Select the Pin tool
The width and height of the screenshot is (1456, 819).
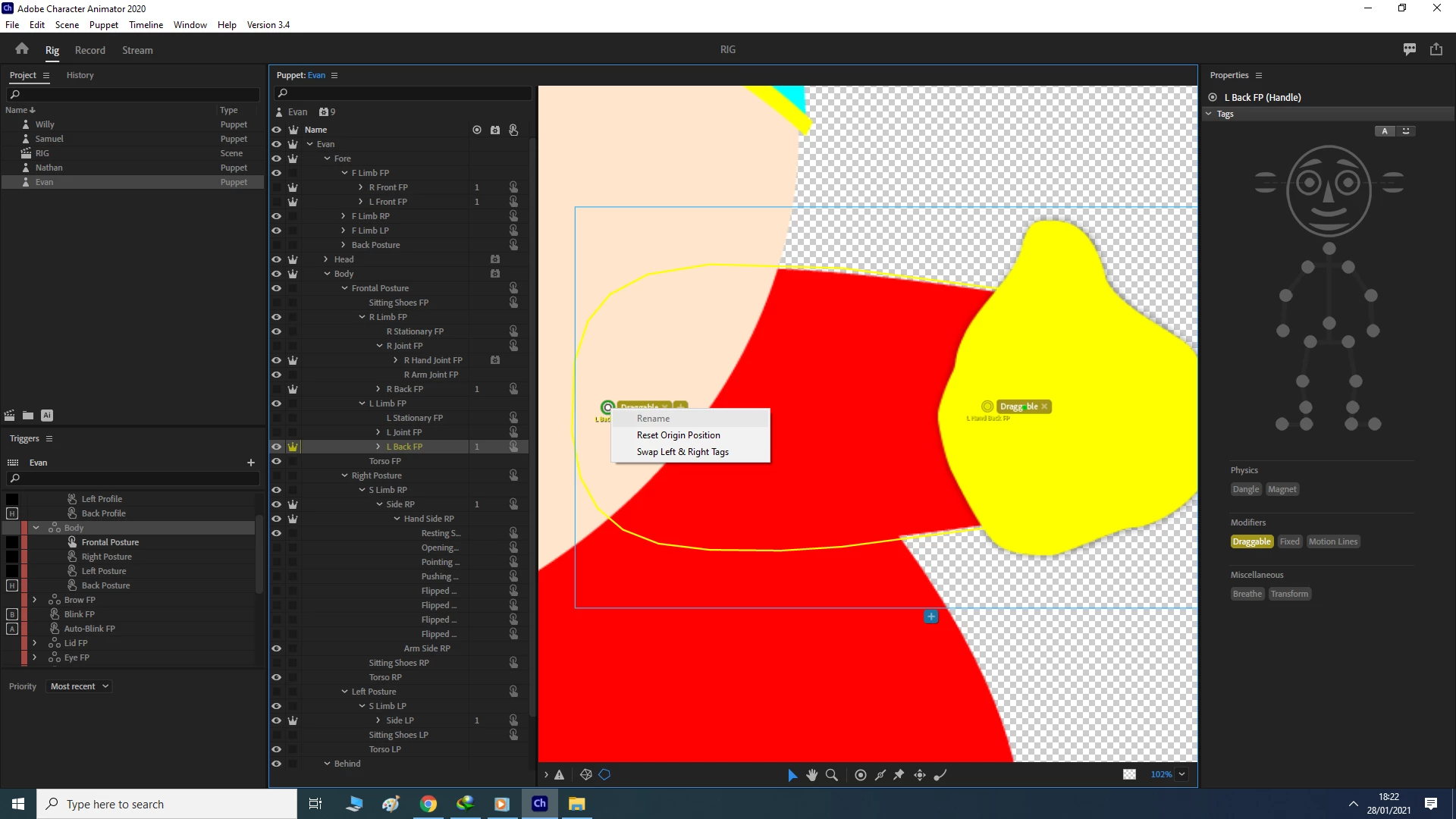[x=899, y=774]
